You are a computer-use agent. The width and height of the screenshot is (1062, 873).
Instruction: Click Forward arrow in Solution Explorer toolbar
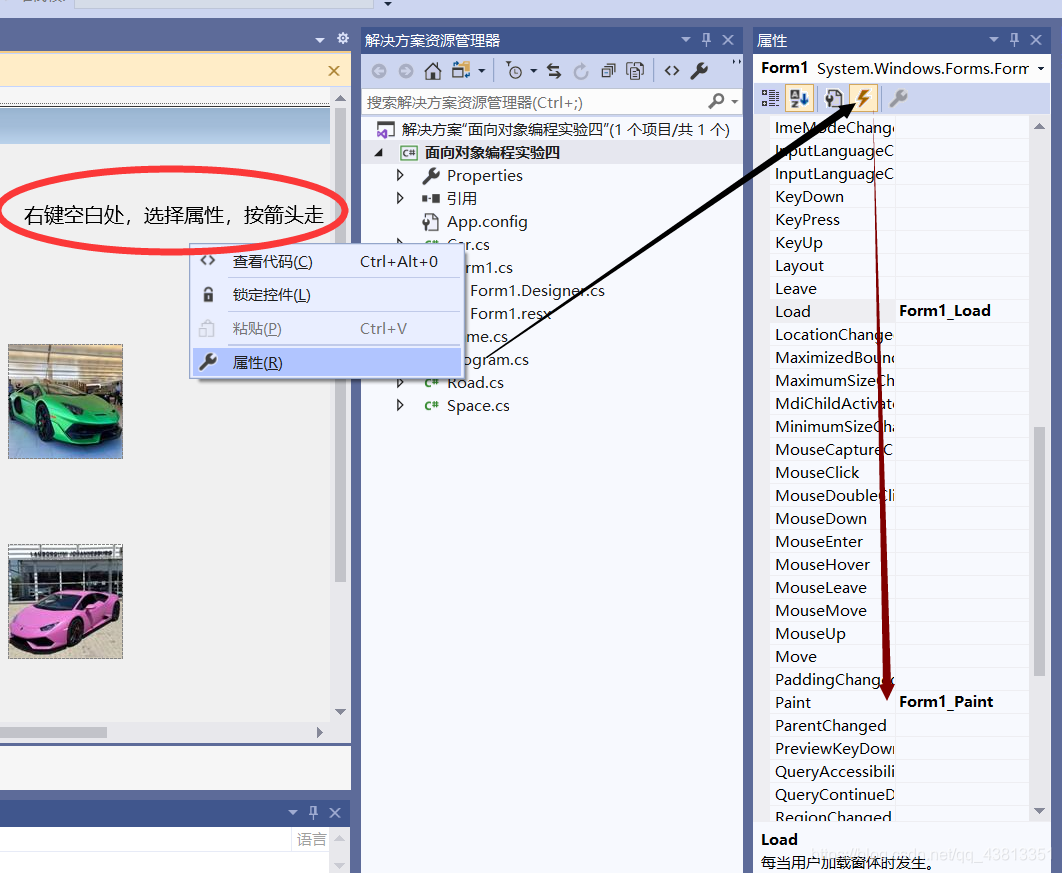406,71
